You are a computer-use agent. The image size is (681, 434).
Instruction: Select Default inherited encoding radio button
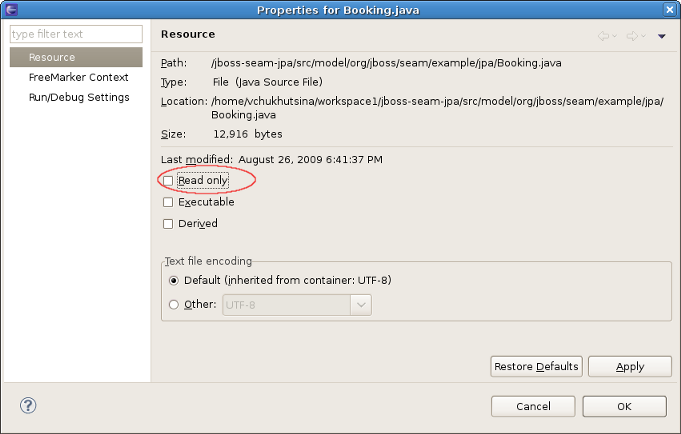(174, 280)
